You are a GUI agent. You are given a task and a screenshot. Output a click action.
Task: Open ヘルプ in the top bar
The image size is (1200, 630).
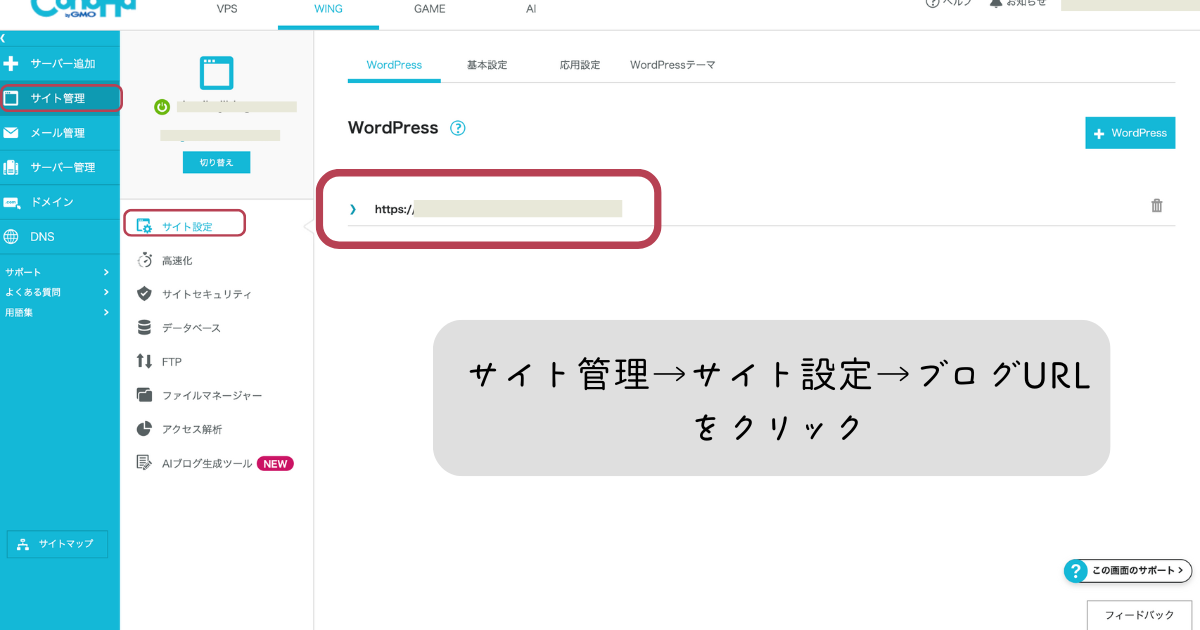point(950,3)
